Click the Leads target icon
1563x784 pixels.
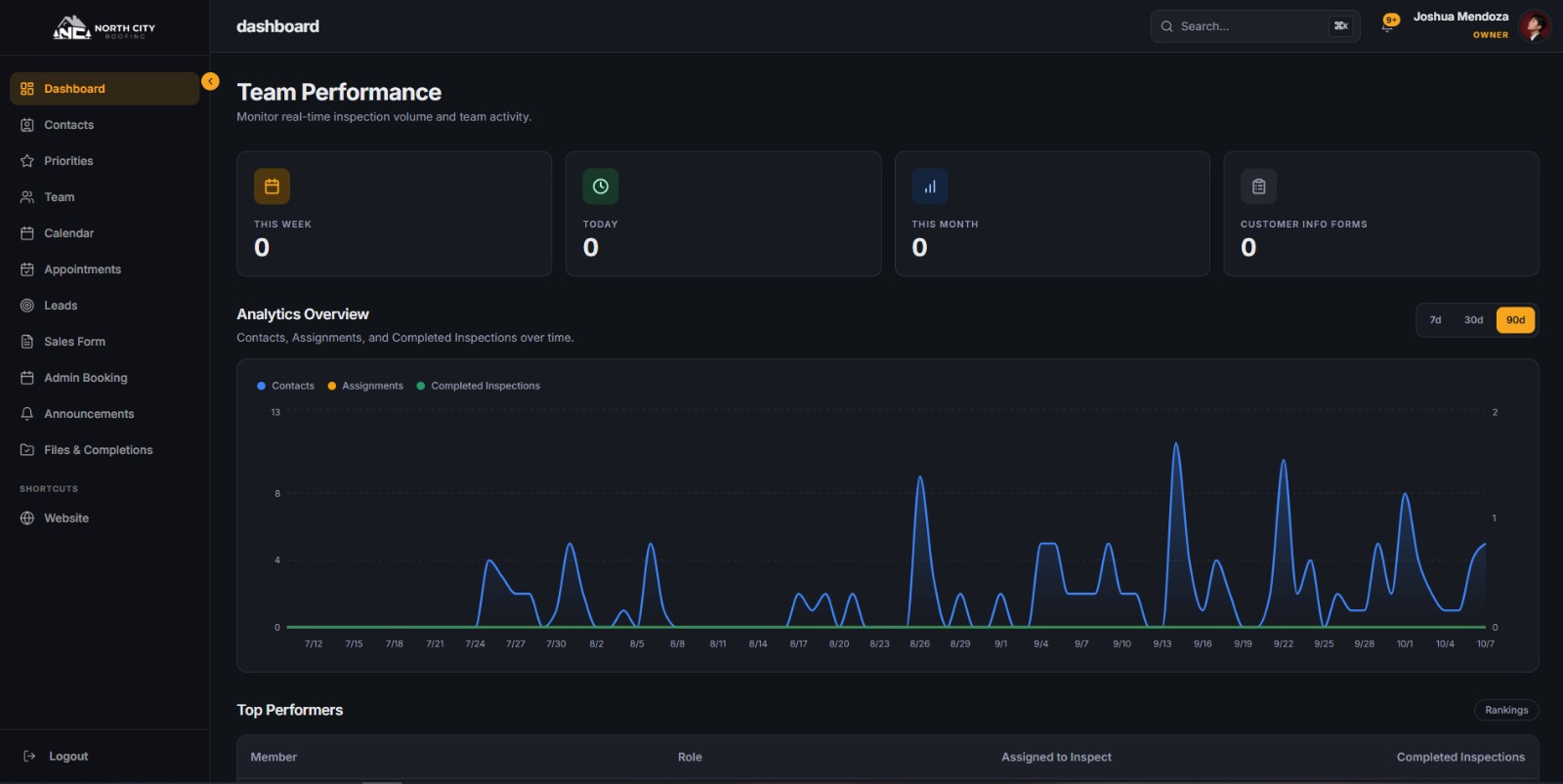point(27,306)
